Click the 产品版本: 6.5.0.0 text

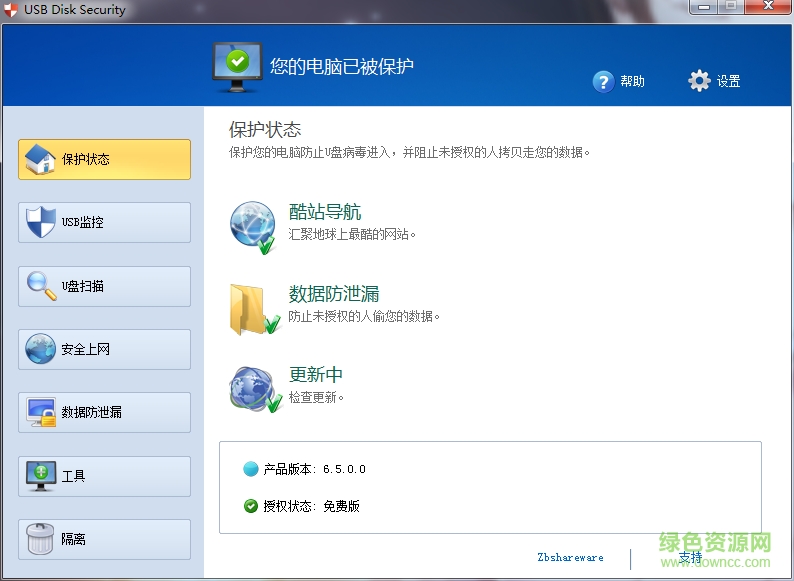tap(314, 469)
